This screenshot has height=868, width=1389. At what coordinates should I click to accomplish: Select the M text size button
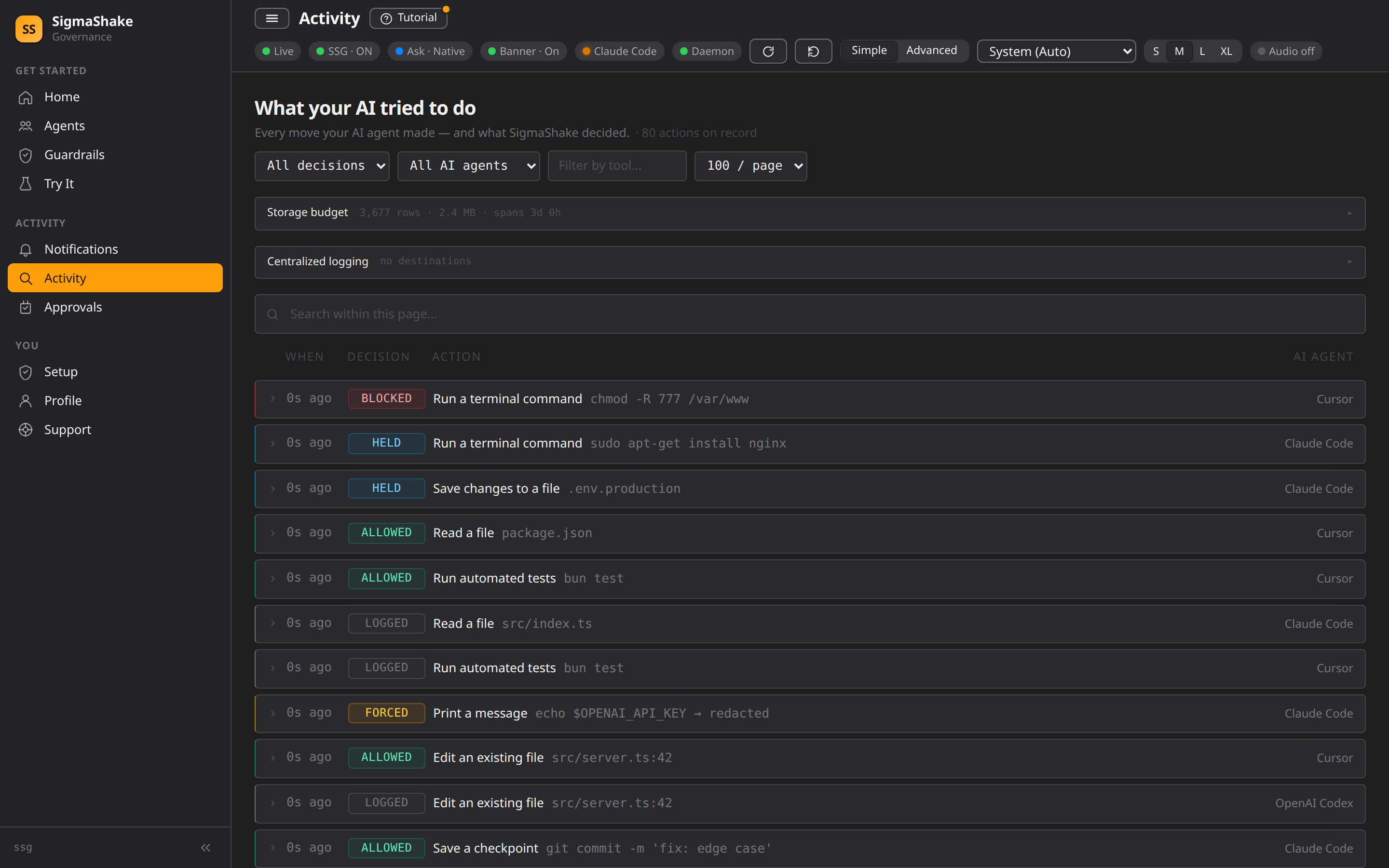(x=1179, y=52)
